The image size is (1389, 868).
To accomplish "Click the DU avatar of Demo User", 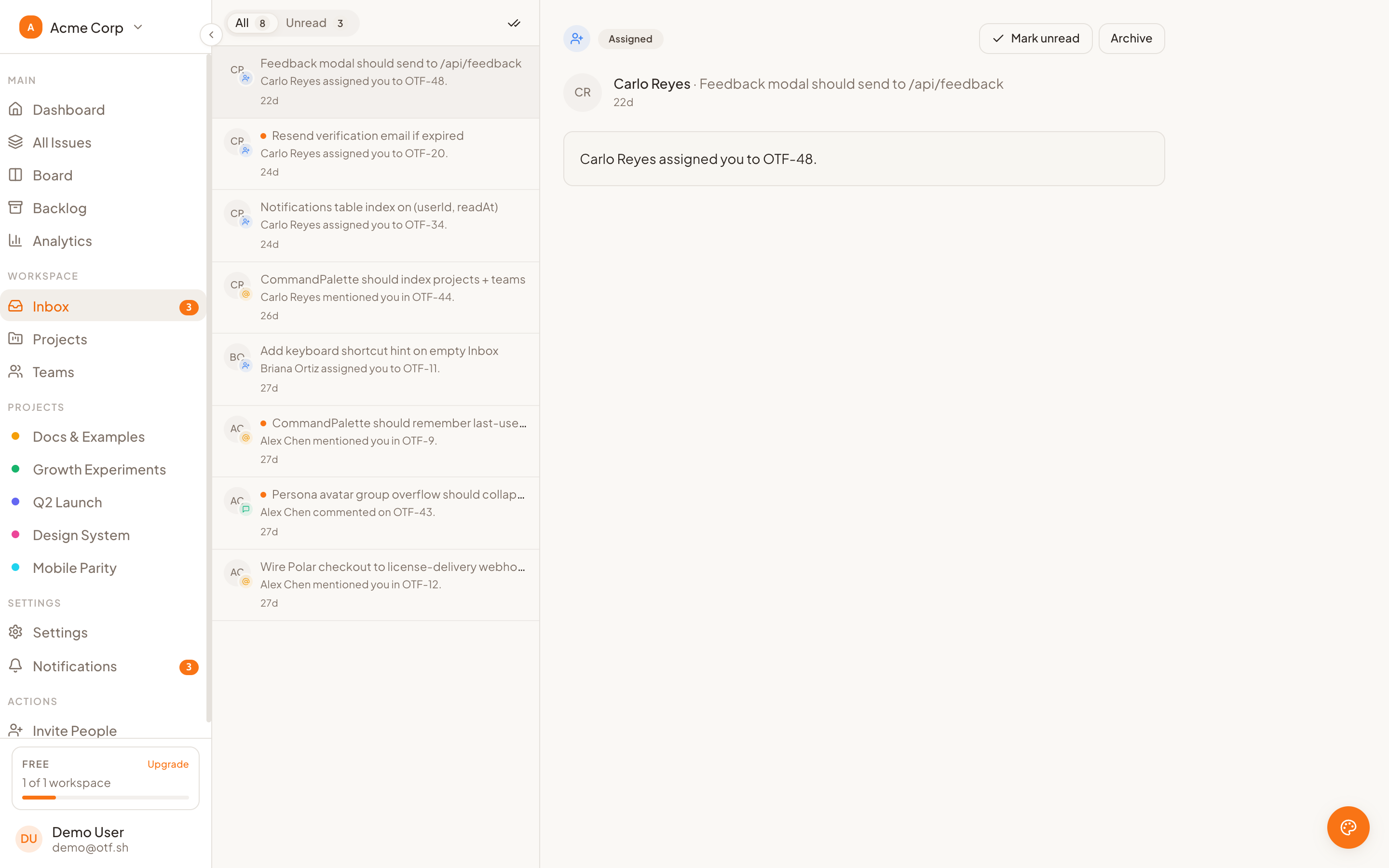I will point(29,839).
